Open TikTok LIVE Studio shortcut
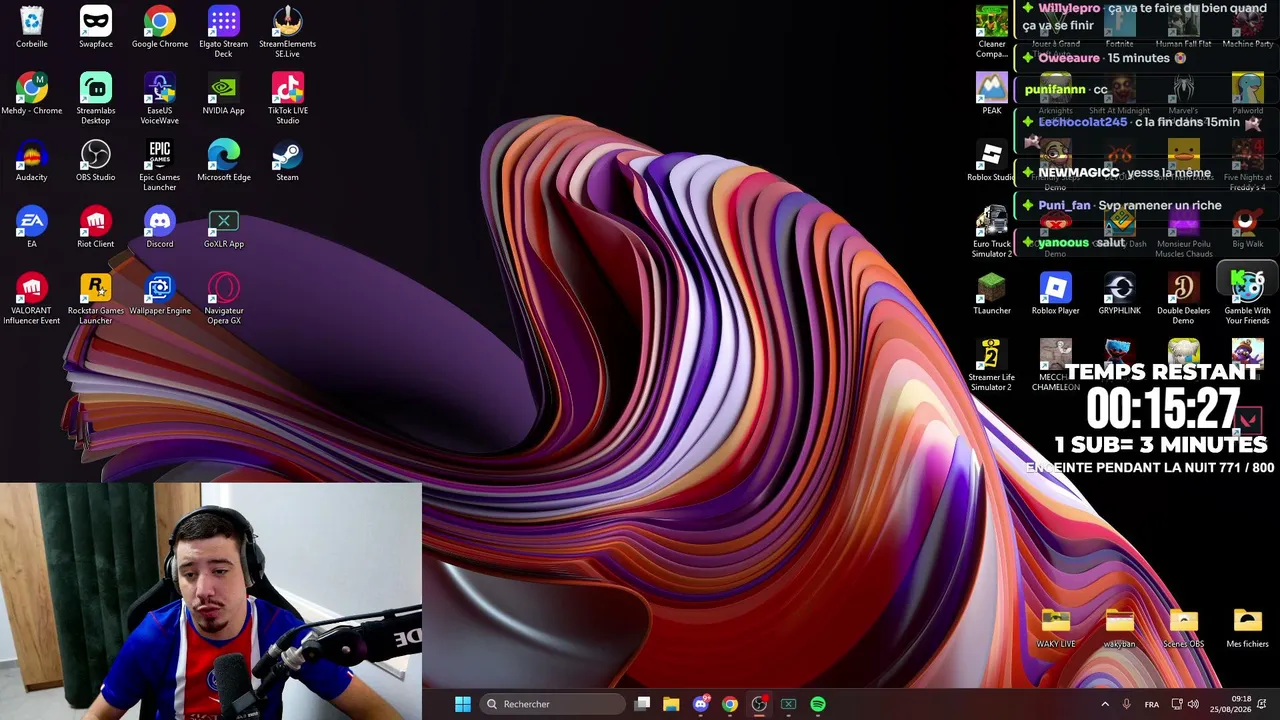 [288, 98]
